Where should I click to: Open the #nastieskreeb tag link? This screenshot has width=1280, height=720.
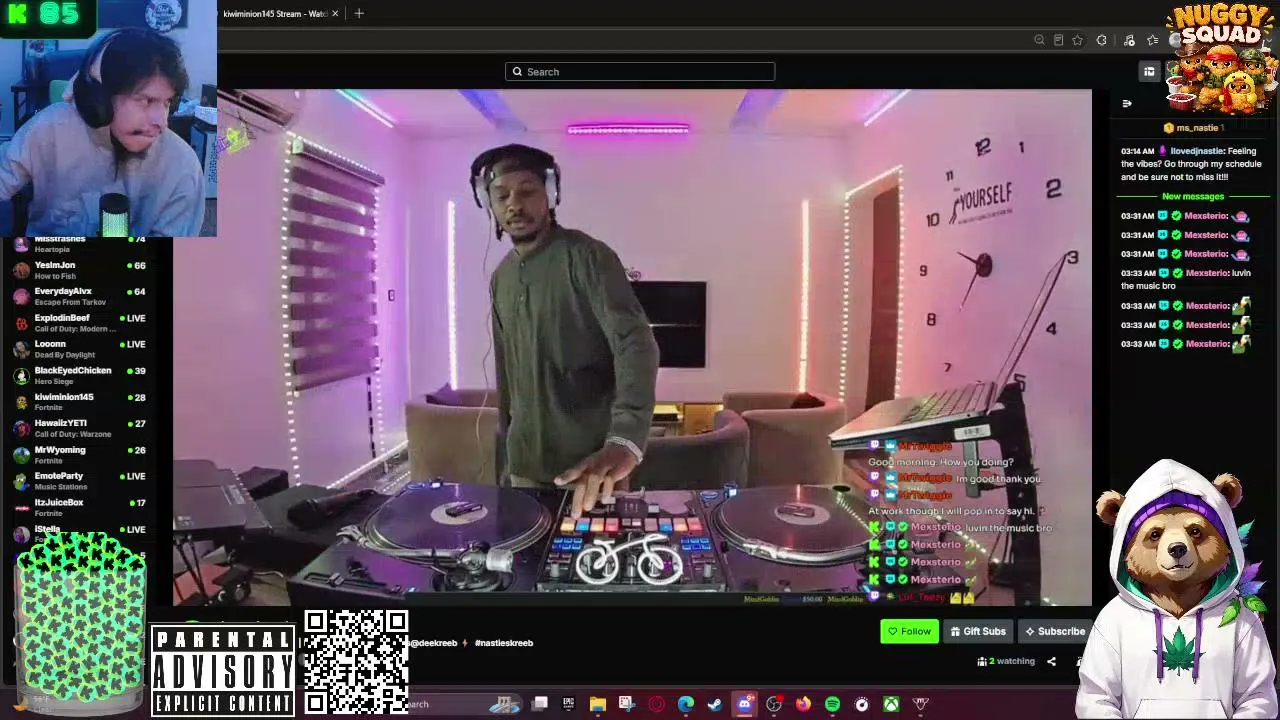504,643
